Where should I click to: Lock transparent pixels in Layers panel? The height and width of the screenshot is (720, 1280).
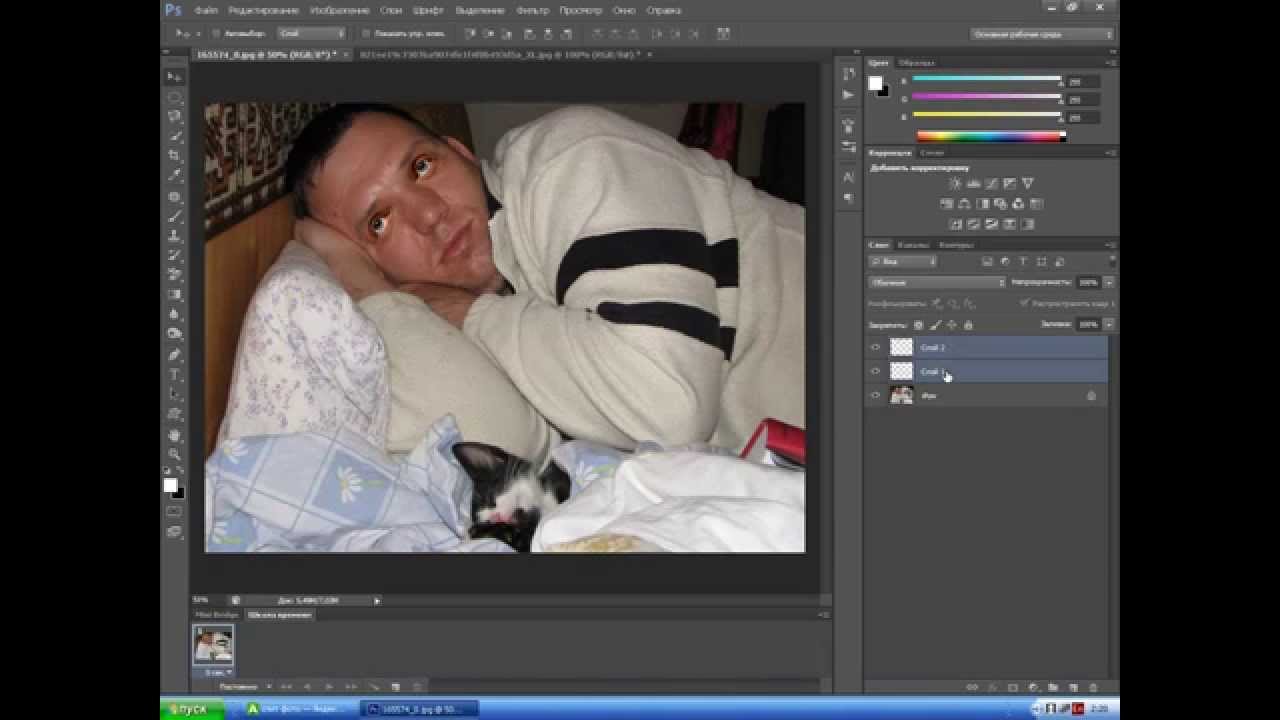pos(918,325)
